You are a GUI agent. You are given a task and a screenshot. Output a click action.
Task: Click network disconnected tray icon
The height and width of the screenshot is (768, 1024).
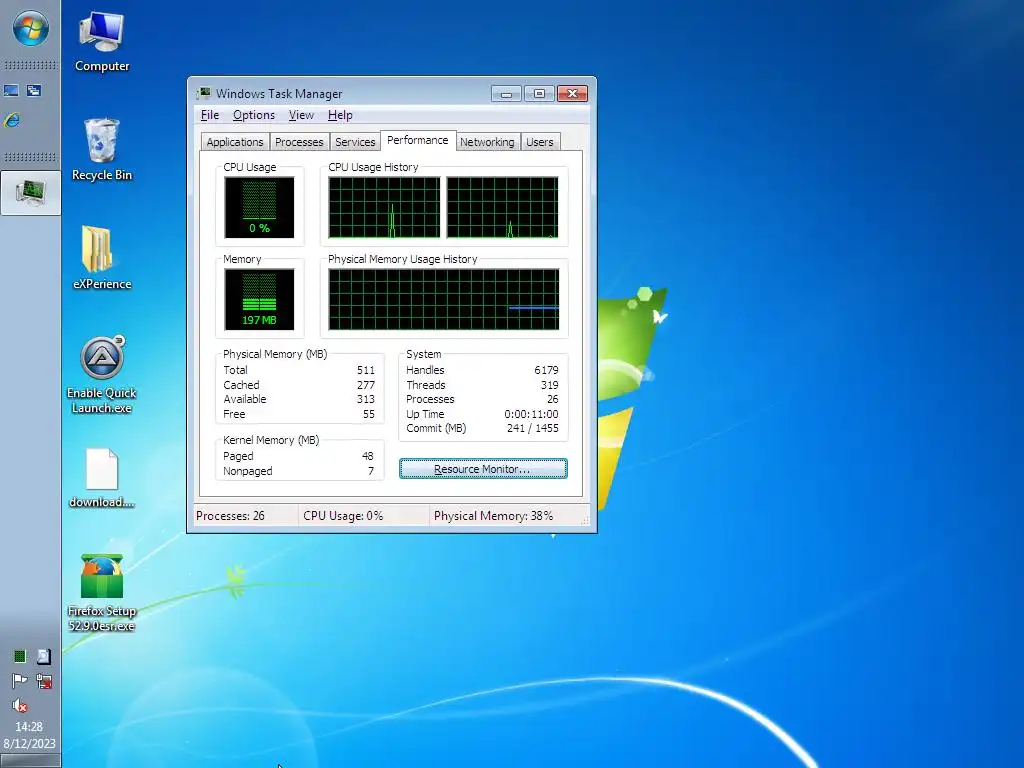tap(44, 681)
